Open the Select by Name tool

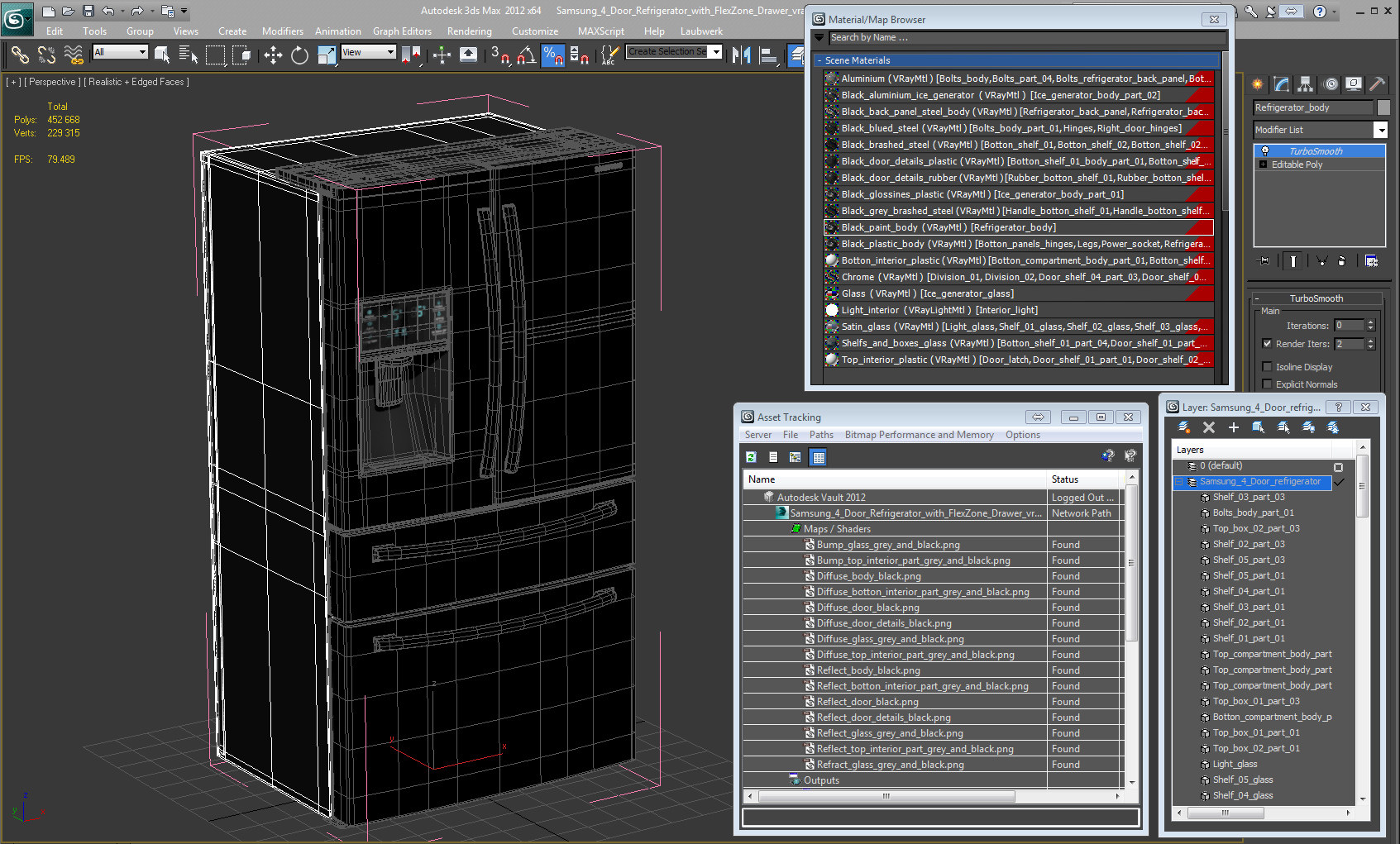click(x=189, y=55)
